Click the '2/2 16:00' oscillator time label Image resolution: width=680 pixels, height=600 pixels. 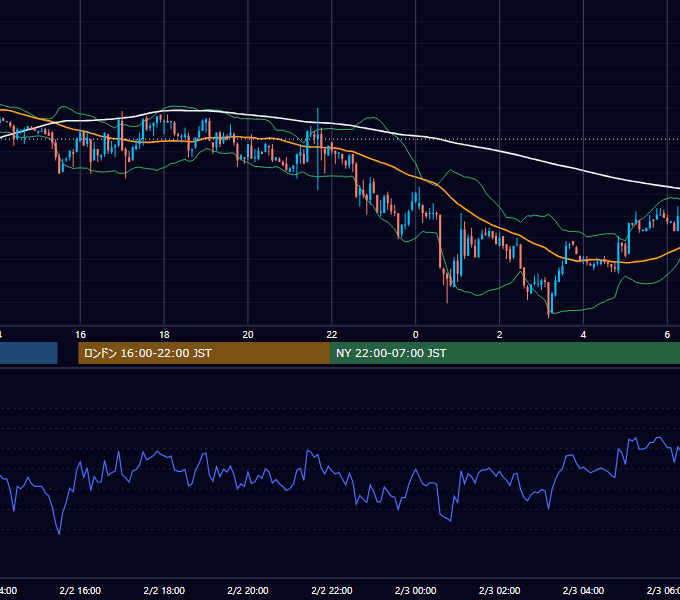[80, 590]
